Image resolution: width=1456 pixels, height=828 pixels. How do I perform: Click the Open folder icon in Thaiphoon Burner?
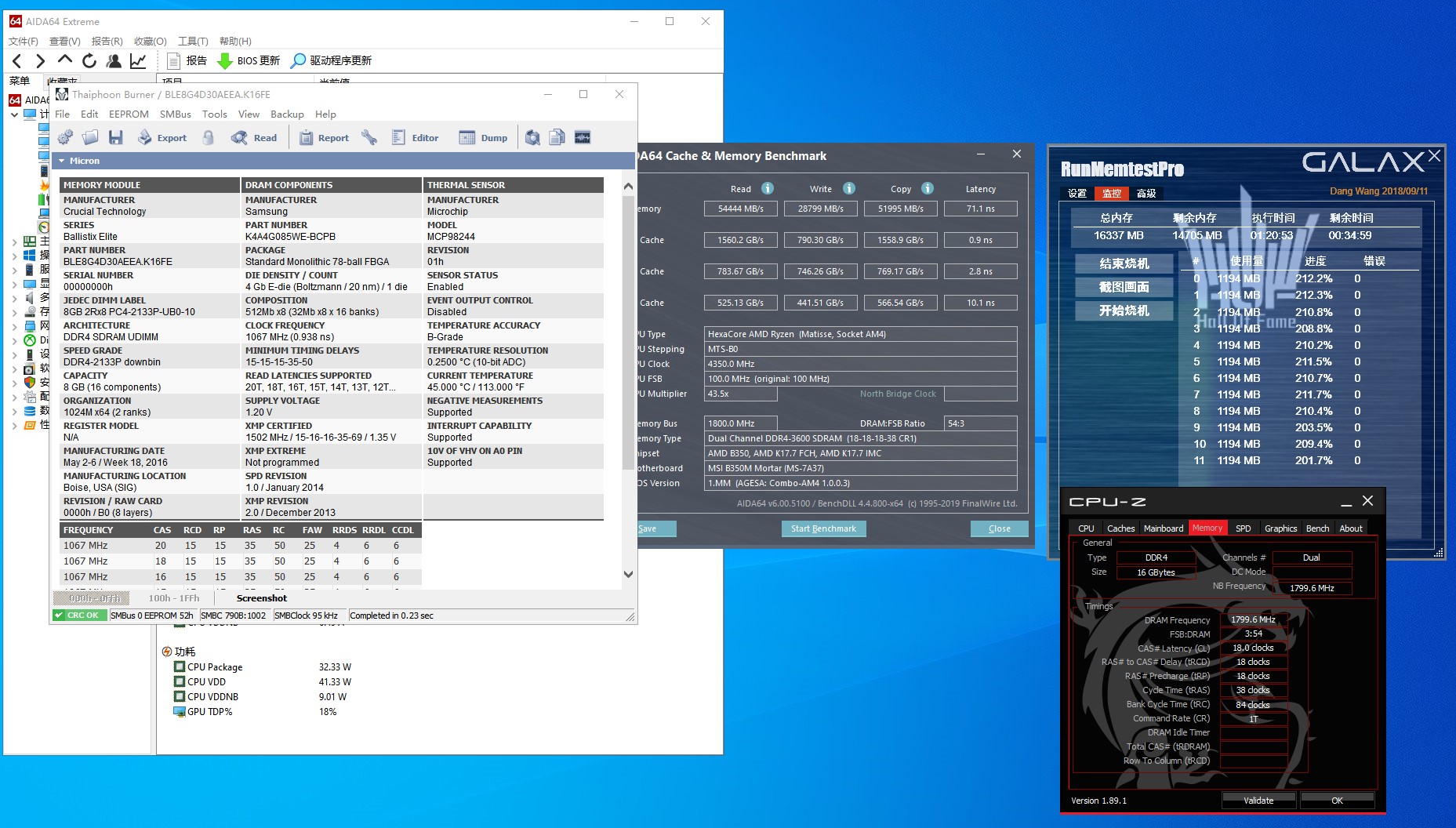coord(90,138)
